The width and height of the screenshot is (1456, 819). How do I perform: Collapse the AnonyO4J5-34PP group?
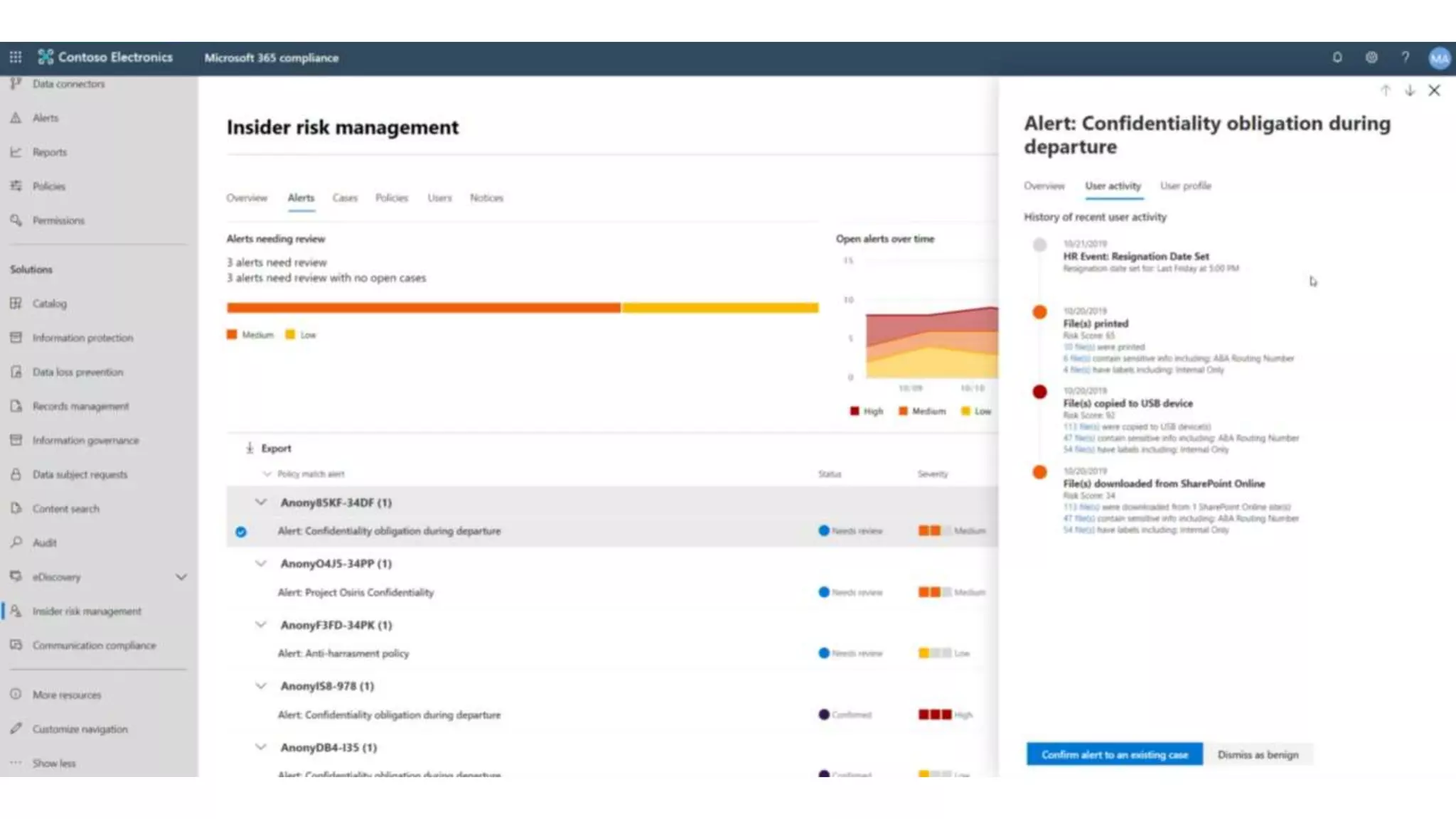261,563
